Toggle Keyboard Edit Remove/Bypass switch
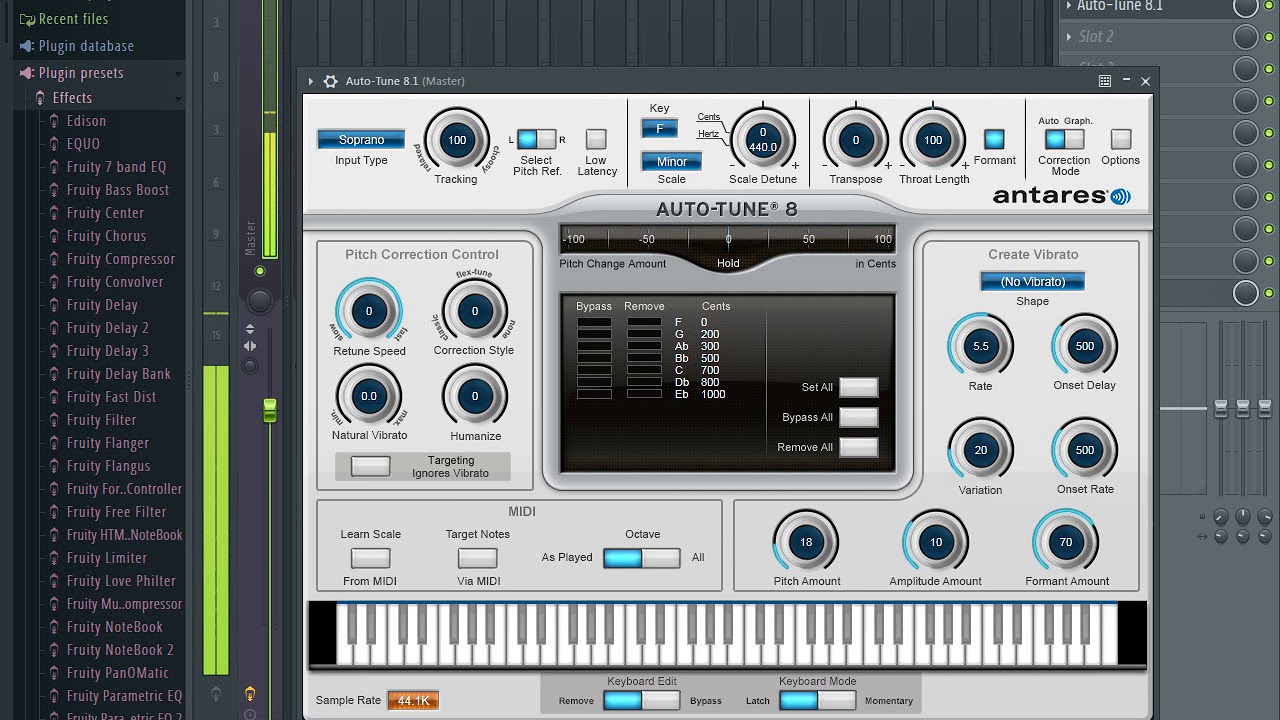 click(642, 700)
